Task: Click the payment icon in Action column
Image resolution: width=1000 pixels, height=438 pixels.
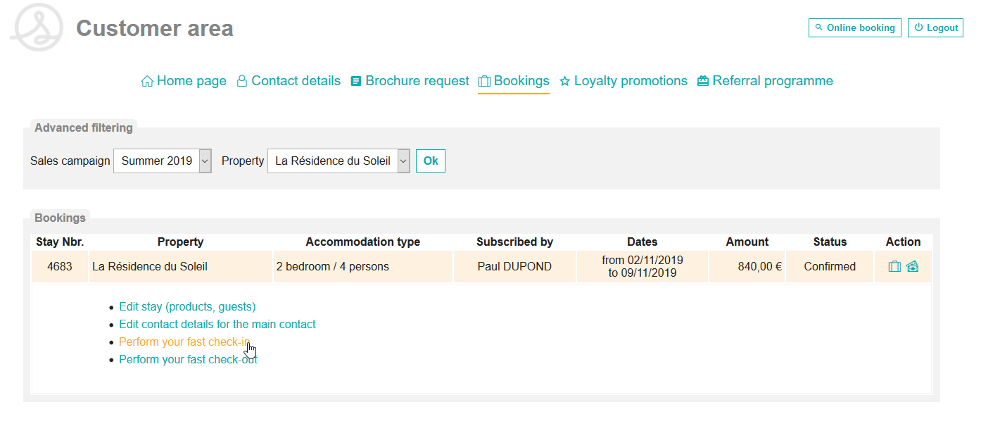Action: tap(912, 267)
